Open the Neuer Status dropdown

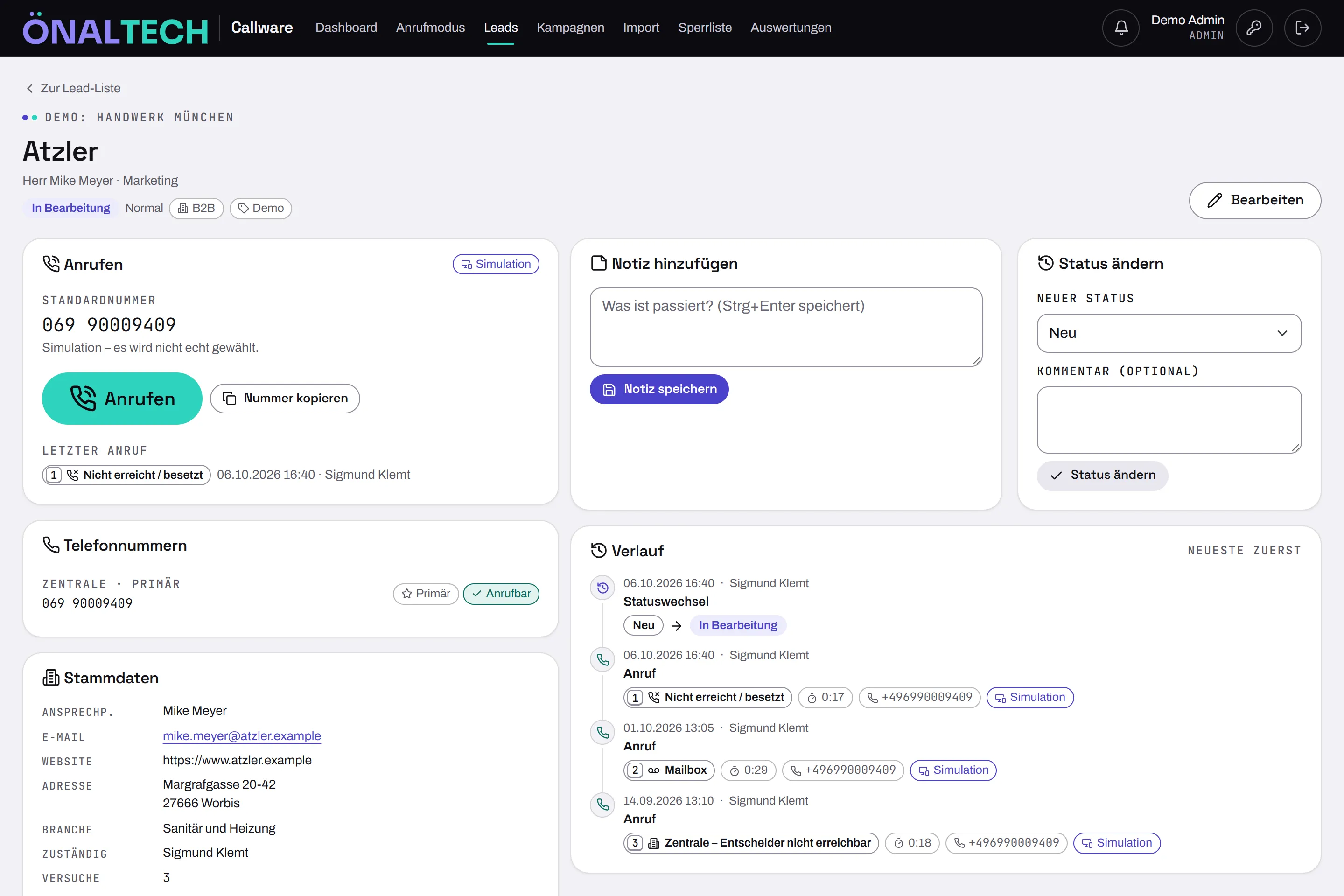tap(1169, 333)
